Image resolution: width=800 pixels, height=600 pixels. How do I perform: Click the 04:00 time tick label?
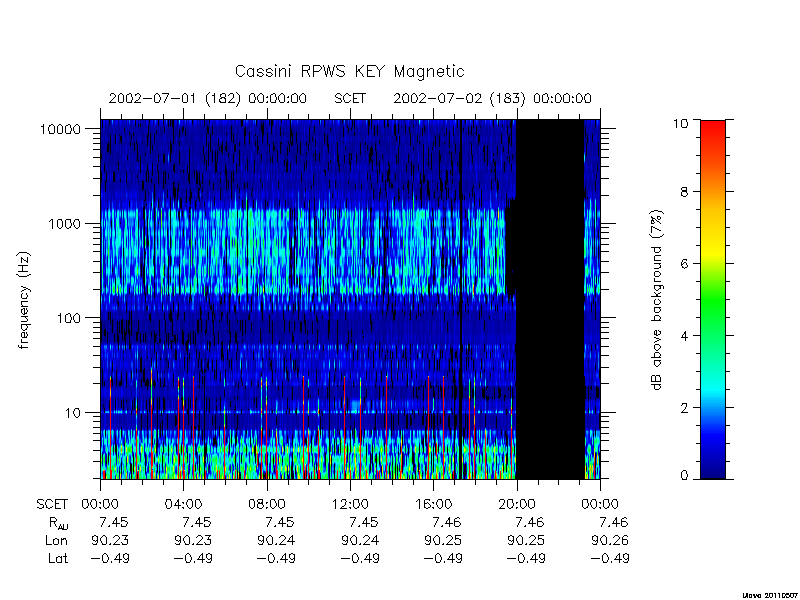(184, 505)
